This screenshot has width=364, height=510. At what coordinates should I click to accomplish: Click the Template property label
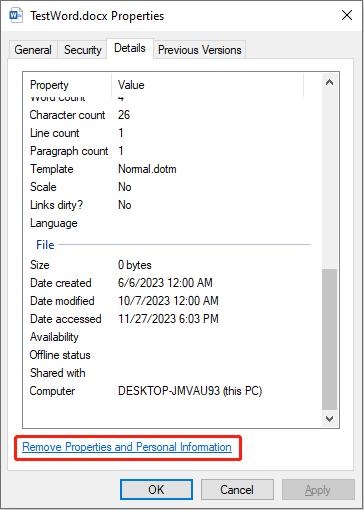pos(52,169)
